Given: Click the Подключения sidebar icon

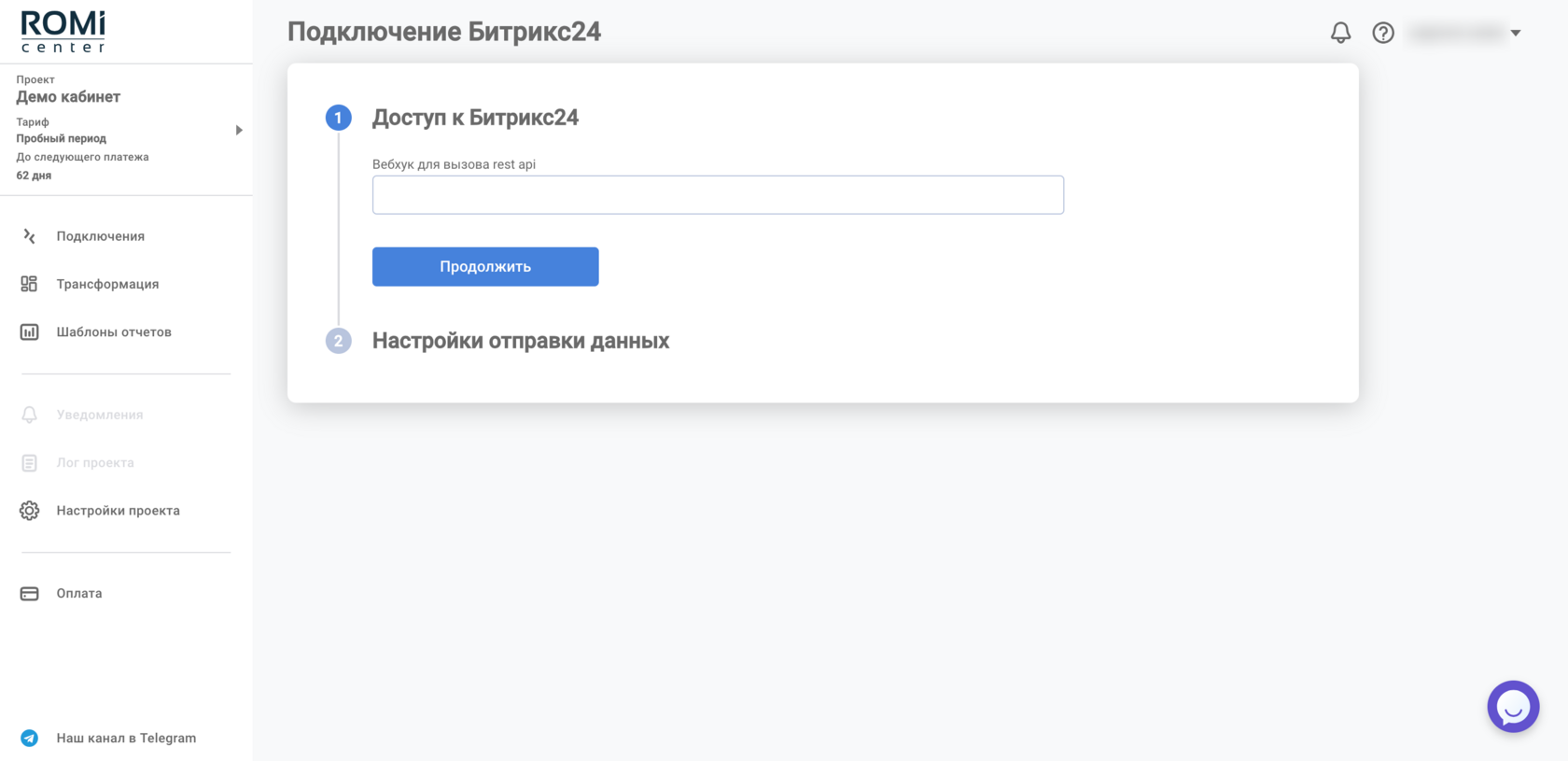Looking at the screenshot, I should coord(29,236).
